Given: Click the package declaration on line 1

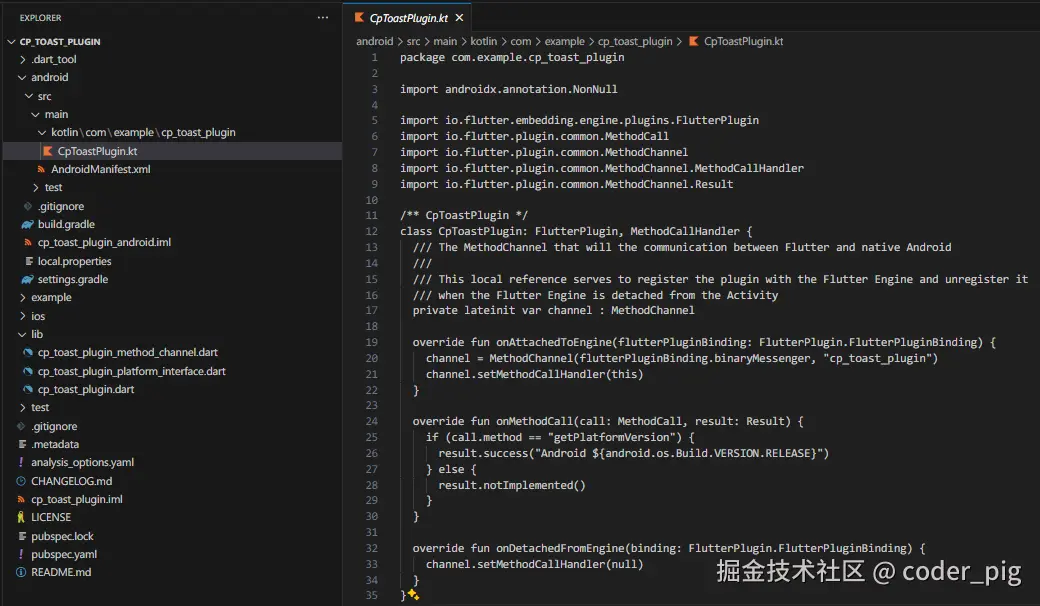Looking at the screenshot, I should (x=511, y=57).
